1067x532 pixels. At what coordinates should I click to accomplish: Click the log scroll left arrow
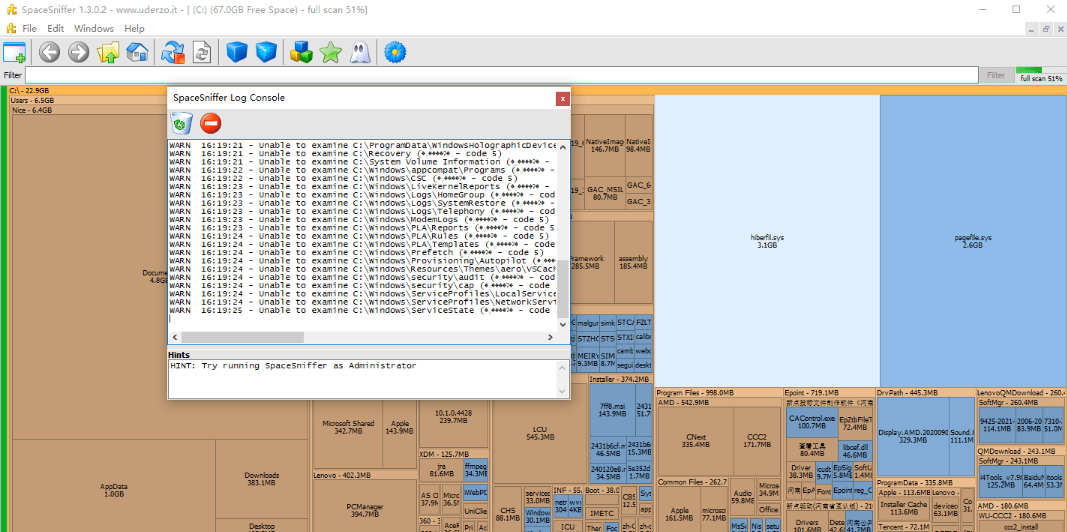pos(174,337)
